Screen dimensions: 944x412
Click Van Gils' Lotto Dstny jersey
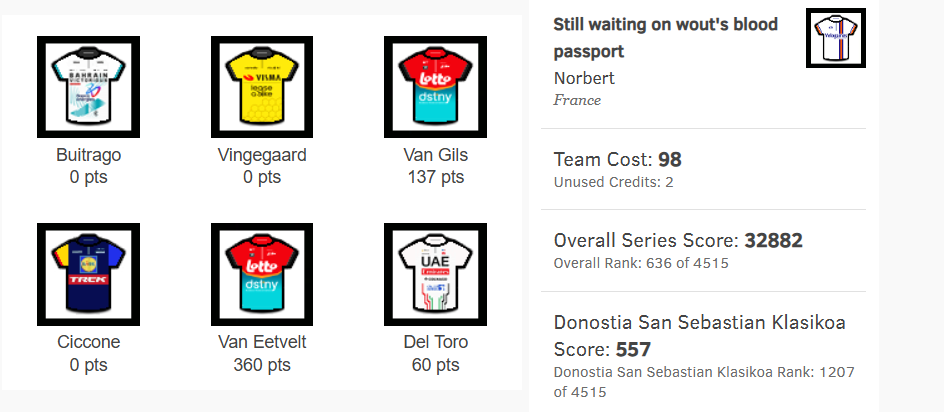click(436, 87)
